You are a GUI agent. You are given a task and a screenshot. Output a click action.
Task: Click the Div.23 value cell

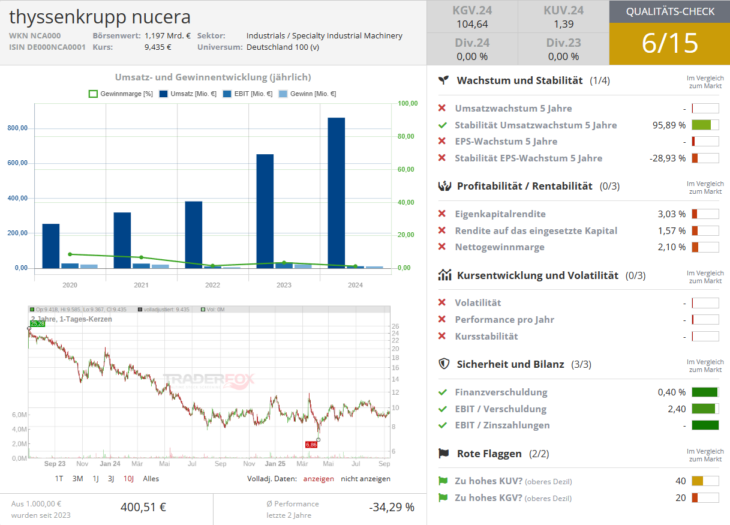[563, 49]
